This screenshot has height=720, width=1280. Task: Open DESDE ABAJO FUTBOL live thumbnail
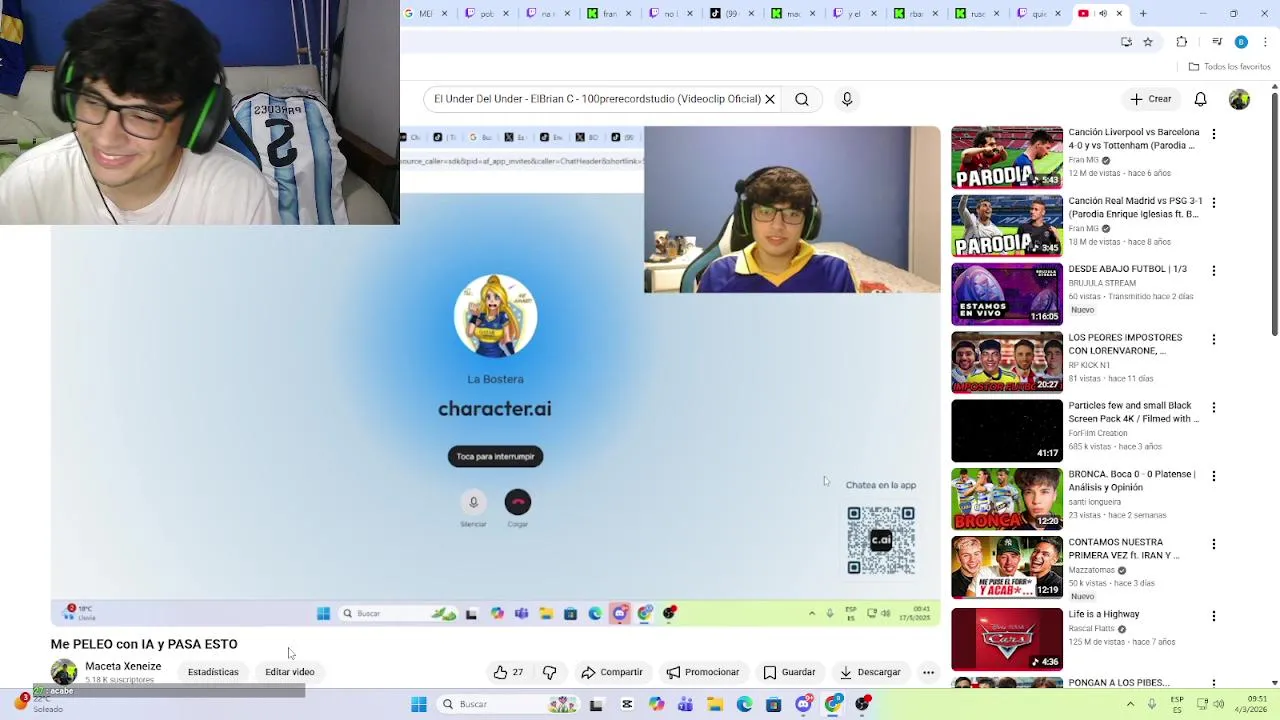pyautogui.click(x=1007, y=294)
